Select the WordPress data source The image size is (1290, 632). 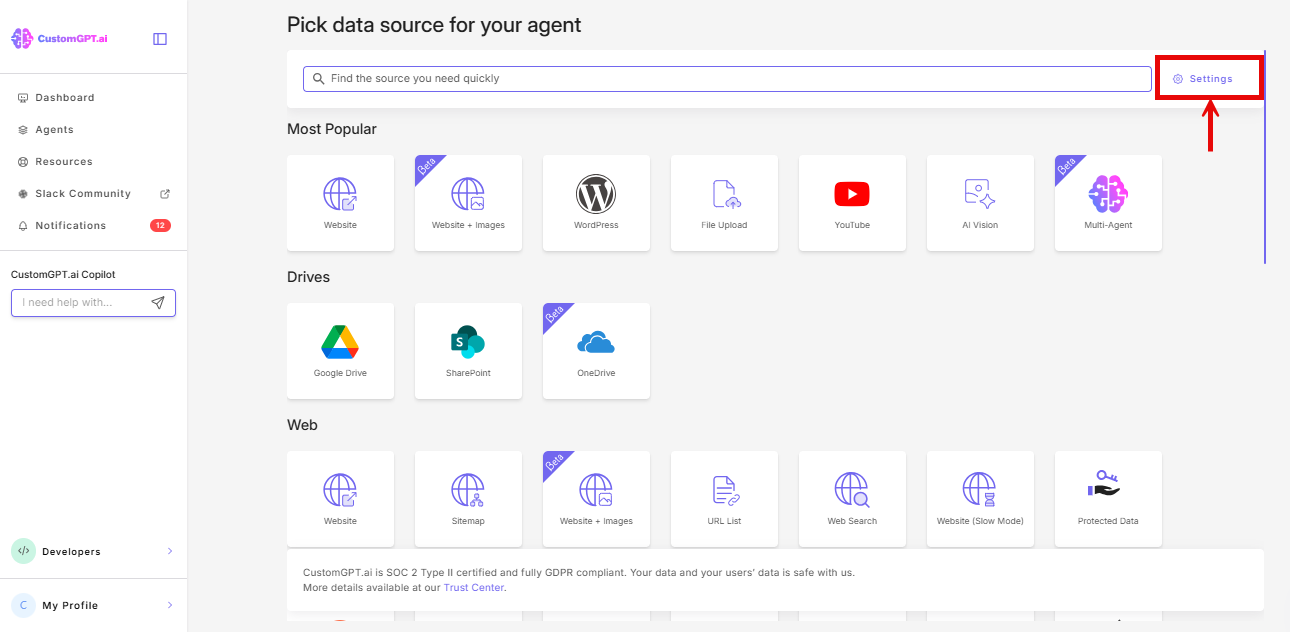point(596,203)
